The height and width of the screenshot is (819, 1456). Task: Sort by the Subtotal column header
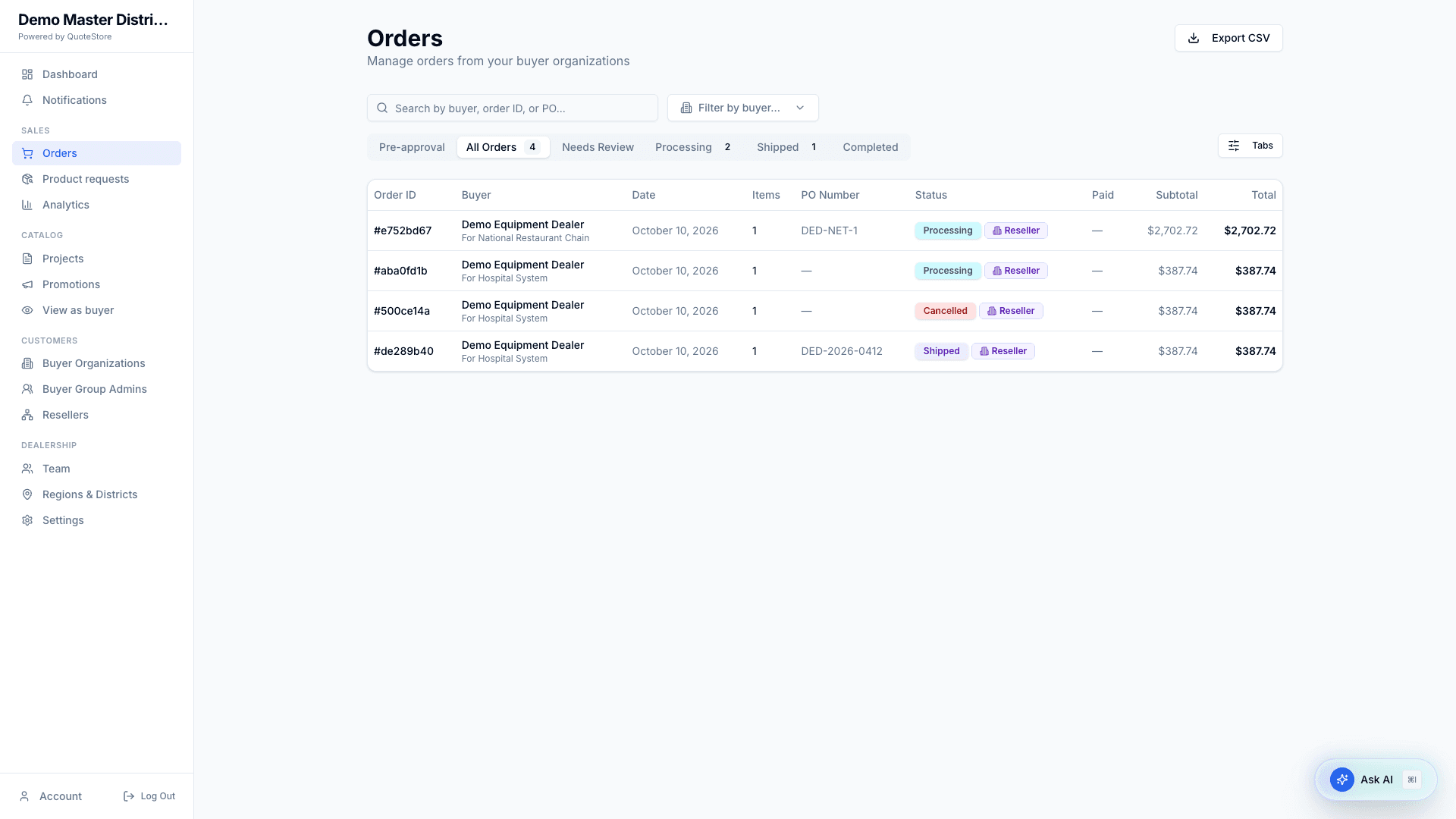(1176, 195)
